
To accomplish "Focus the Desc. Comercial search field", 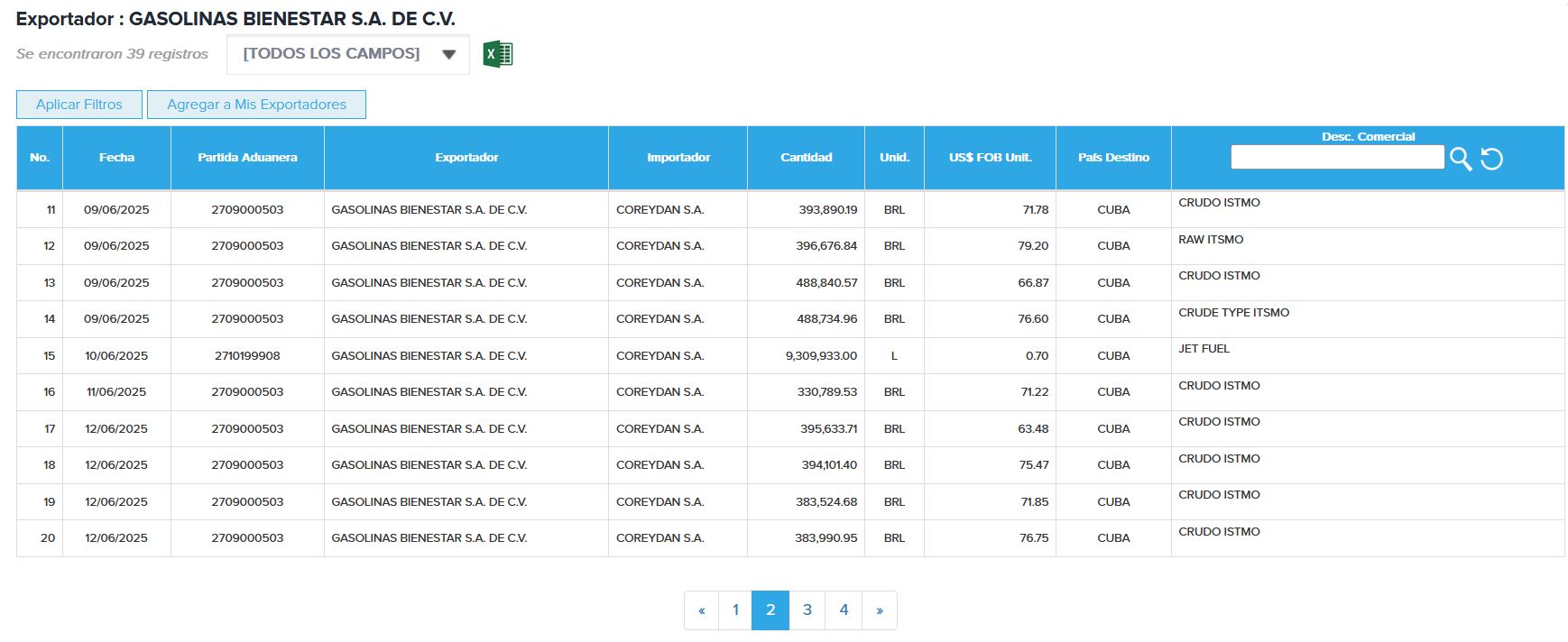I will (1337, 157).
